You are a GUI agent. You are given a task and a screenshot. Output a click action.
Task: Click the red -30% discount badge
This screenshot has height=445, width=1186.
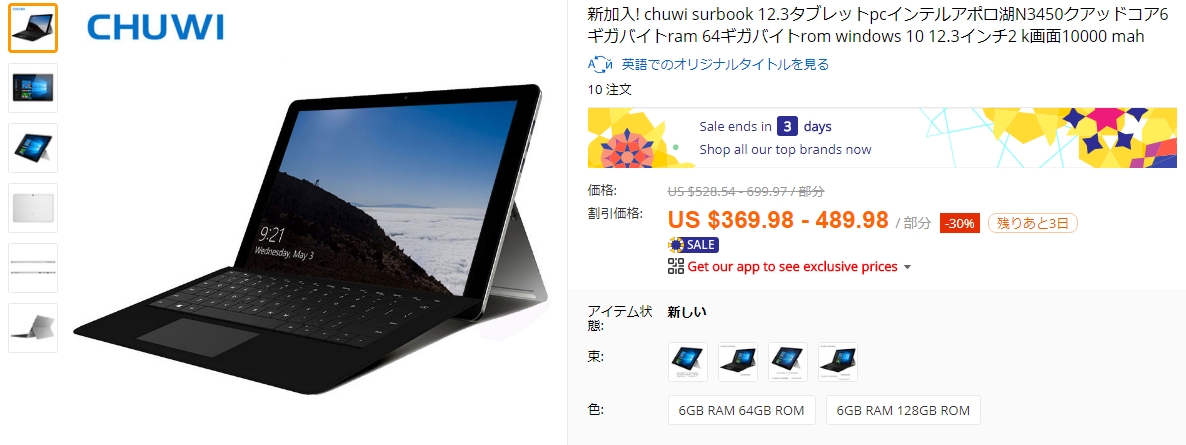[960, 223]
